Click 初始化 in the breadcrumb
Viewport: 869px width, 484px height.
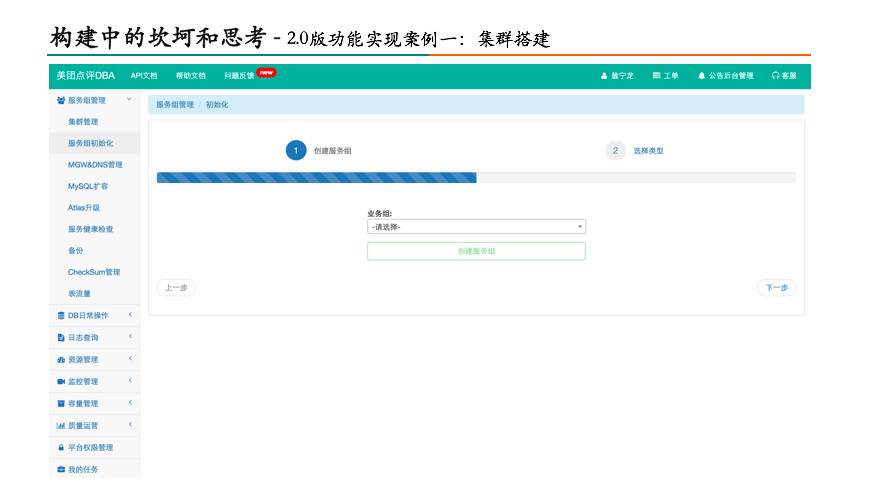click(217, 105)
